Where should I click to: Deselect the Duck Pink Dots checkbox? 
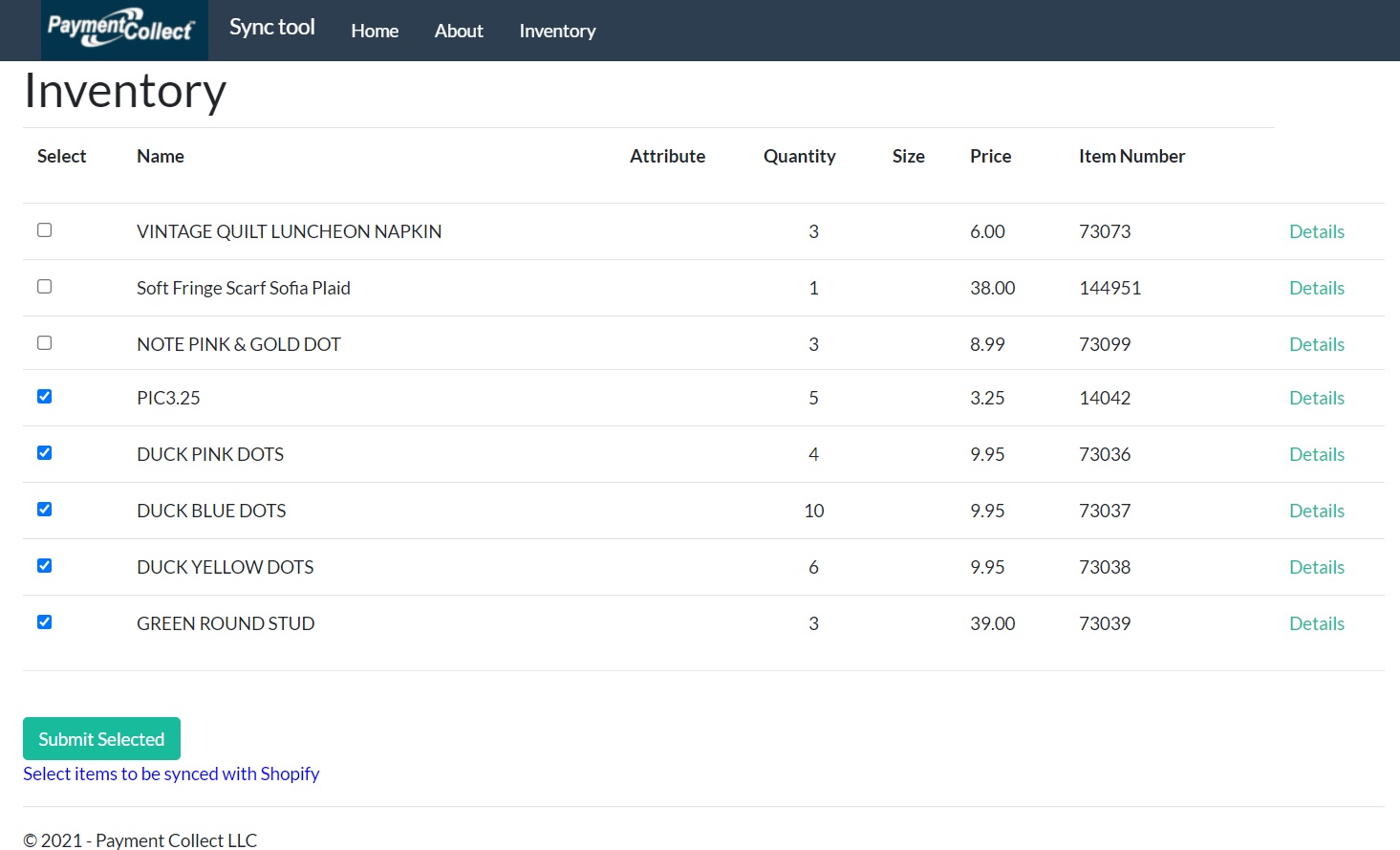45,453
